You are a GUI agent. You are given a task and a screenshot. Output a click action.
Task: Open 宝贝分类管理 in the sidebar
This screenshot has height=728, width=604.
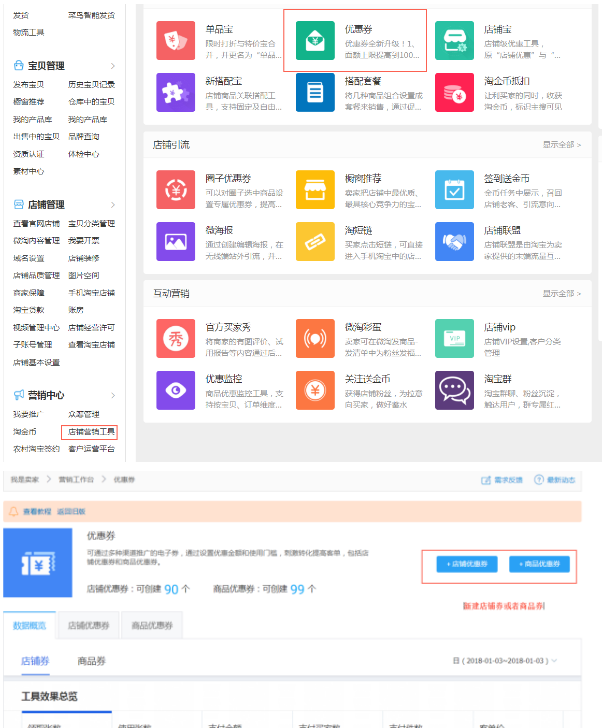[91, 224]
